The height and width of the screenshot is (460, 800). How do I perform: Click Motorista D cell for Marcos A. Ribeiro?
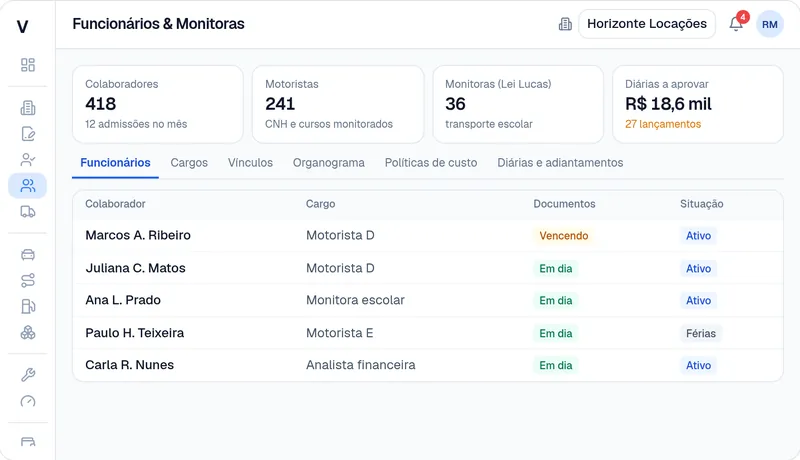(x=340, y=235)
